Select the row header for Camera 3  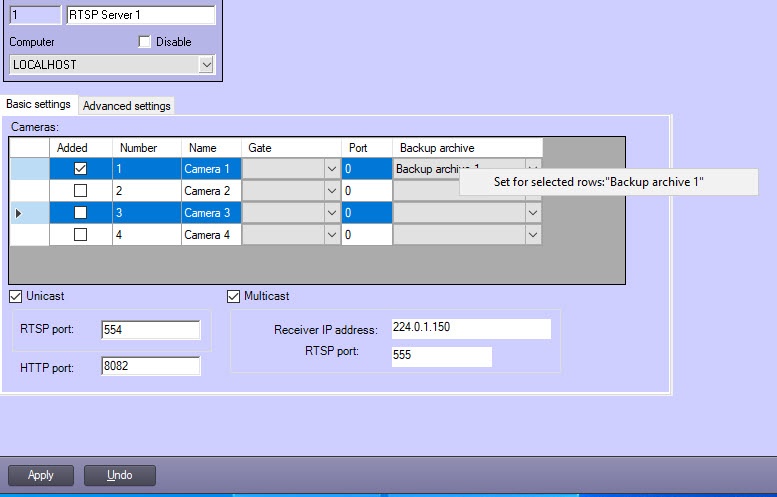[x=29, y=213]
